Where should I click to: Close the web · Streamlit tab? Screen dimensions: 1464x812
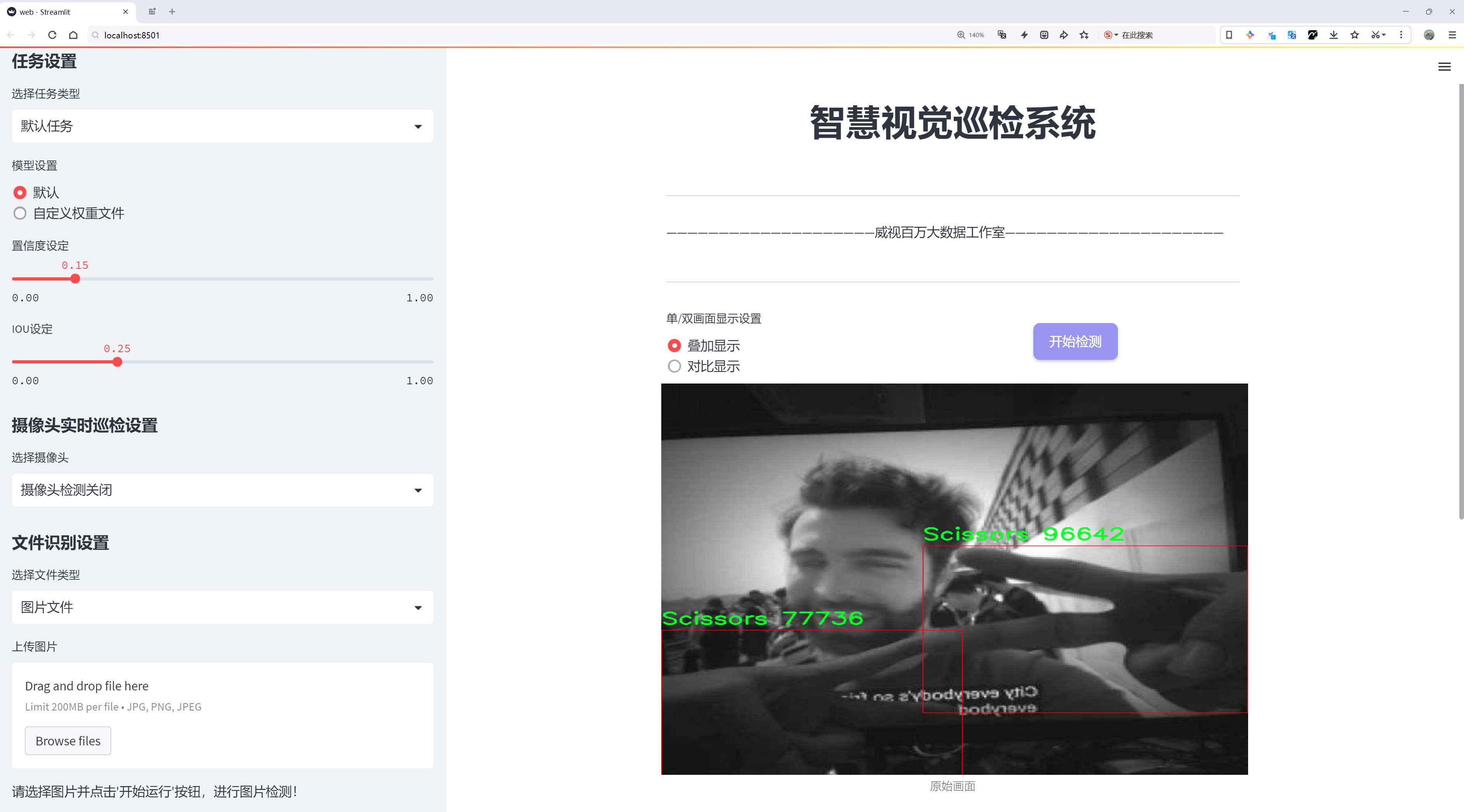pyautogui.click(x=126, y=11)
